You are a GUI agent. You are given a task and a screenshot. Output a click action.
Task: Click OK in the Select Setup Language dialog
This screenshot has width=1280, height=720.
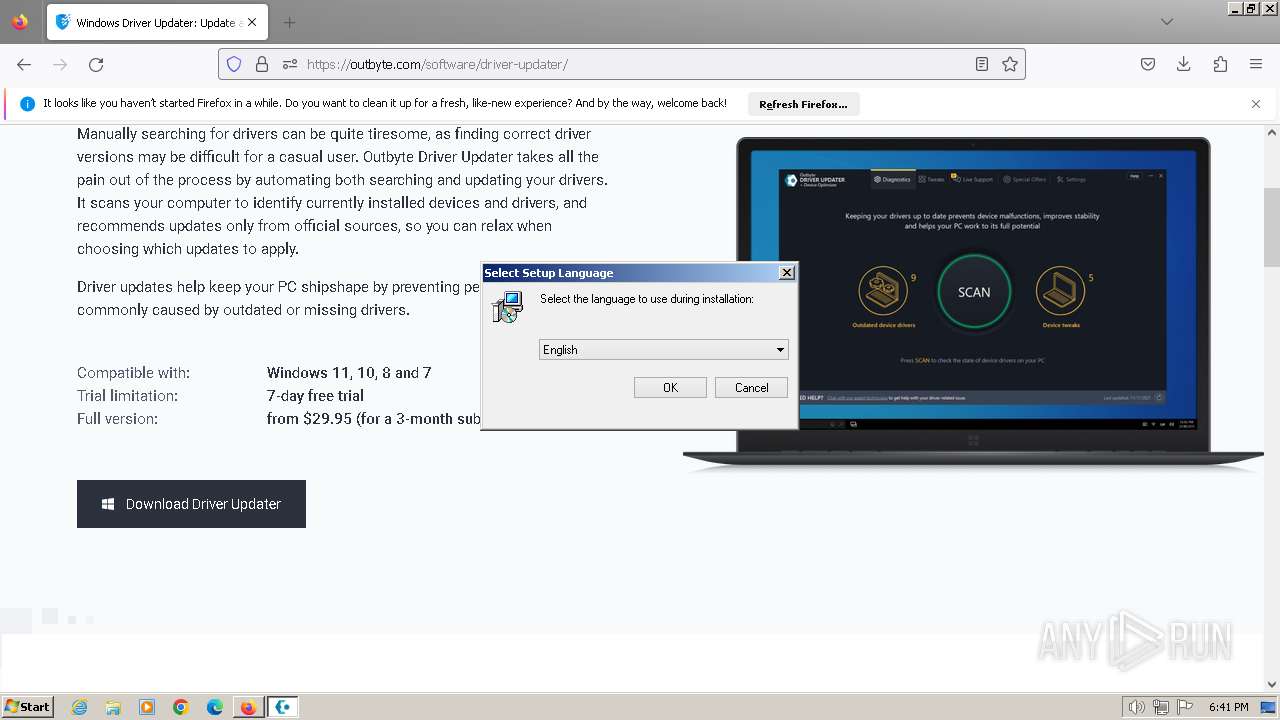tap(670, 388)
